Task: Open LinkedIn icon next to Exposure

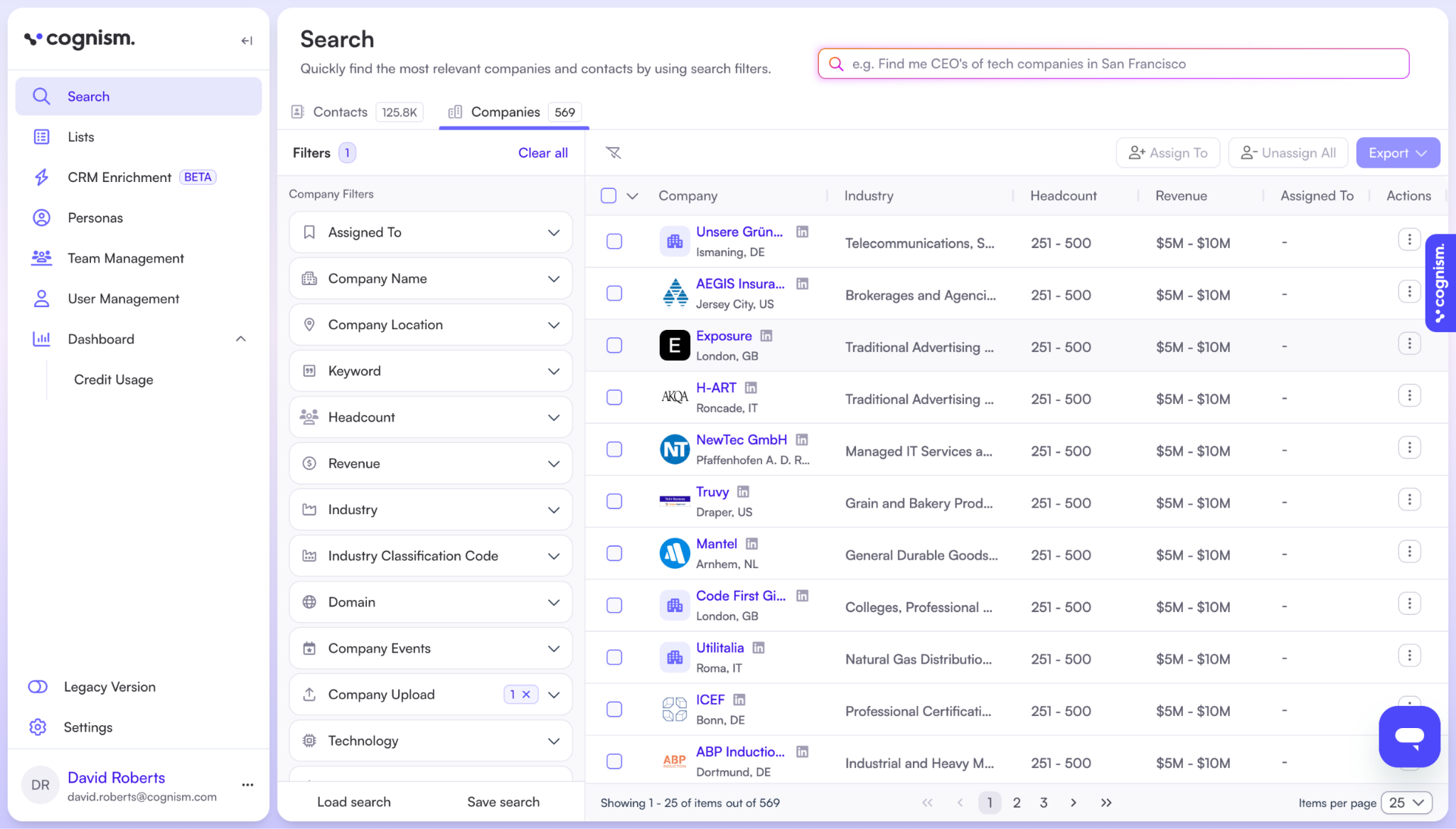Action: pos(766,336)
